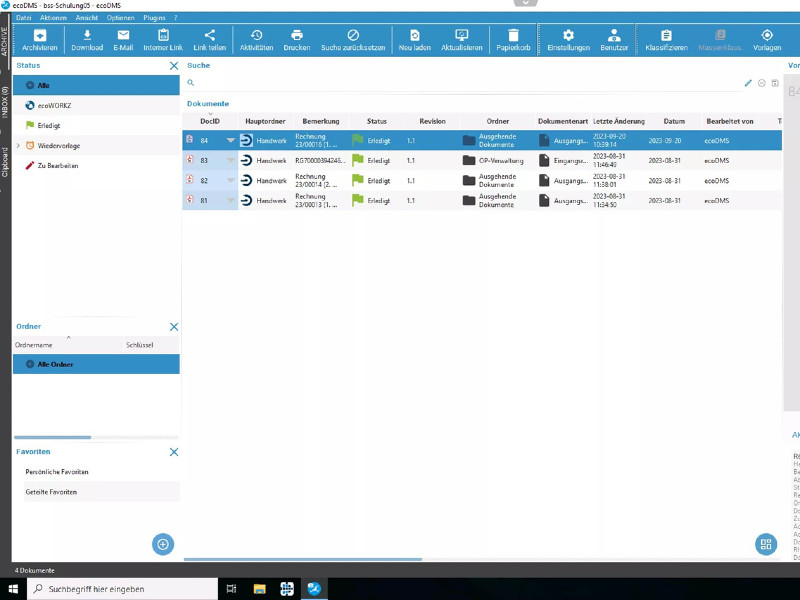The height and width of the screenshot is (600, 800).
Task: Switch to the Clipboard side tab
Action: (x=5, y=162)
